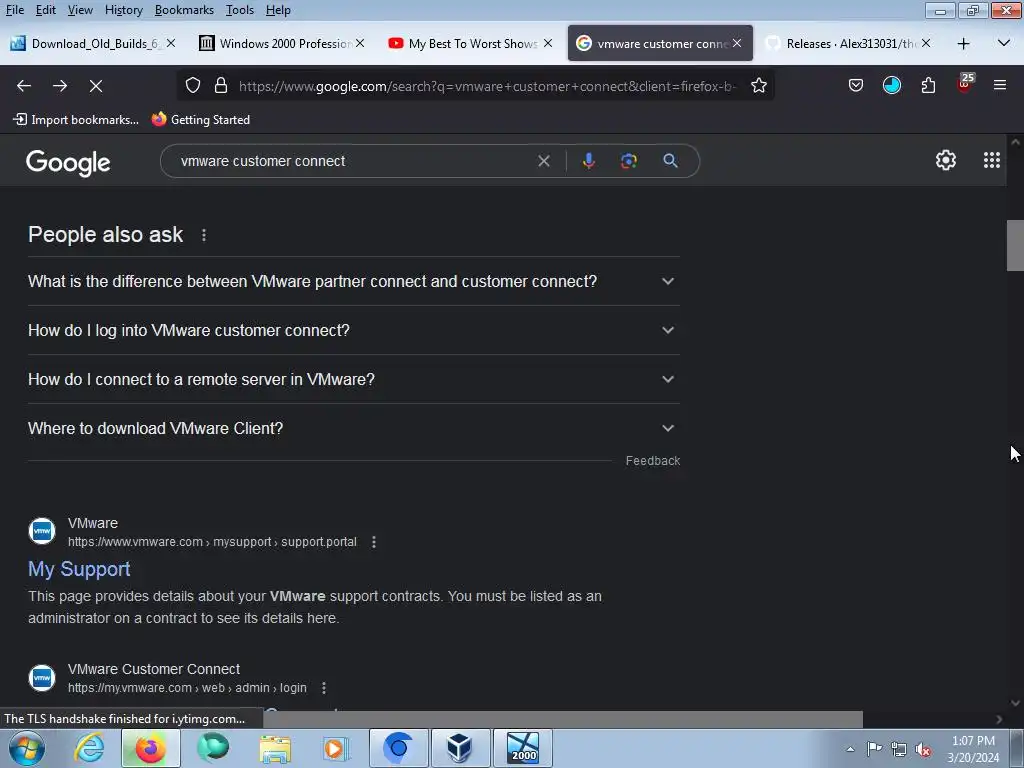This screenshot has width=1024, height=768.
Task: Open the taskbar clock and date
Action: pyautogui.click(x=973, y=749)
